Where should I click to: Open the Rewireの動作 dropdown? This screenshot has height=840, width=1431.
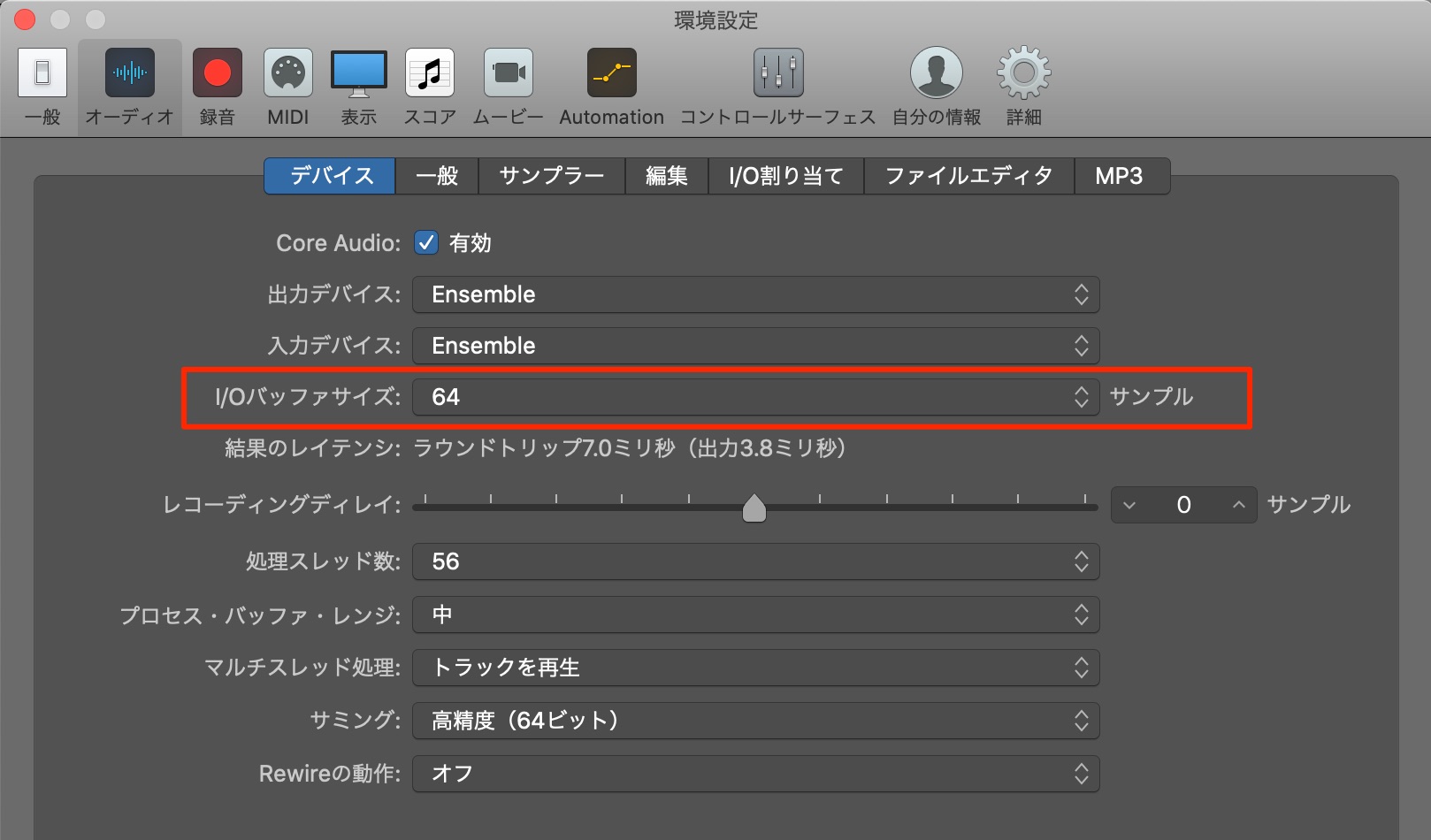[756, 774]
